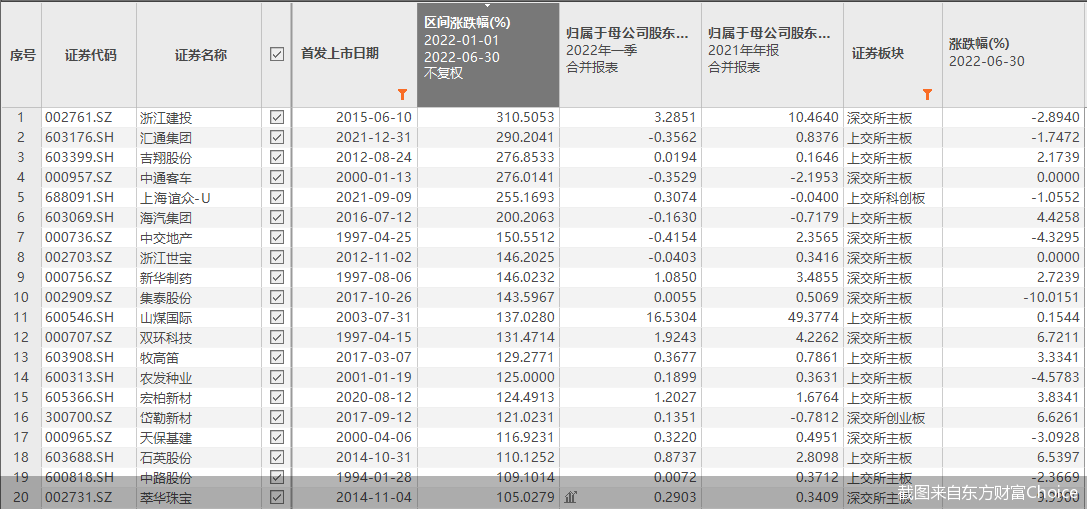Viewport: 1087px width, 509px height.
Task: Uncheck the 浙江建投 row checkbox
Action: [x=277, y=117]
